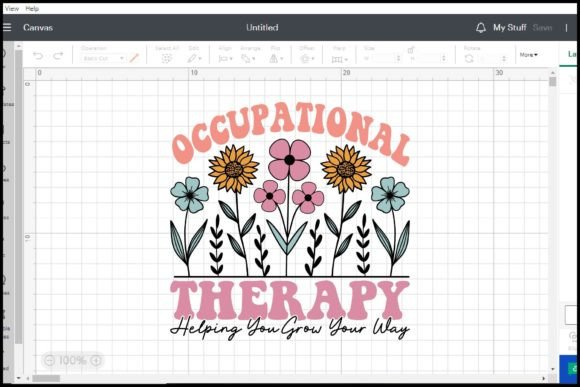Image resolution: width=580 pixels, height=387 pixels.
Task: Click the height stepper arrows
Action: point(443,58)
